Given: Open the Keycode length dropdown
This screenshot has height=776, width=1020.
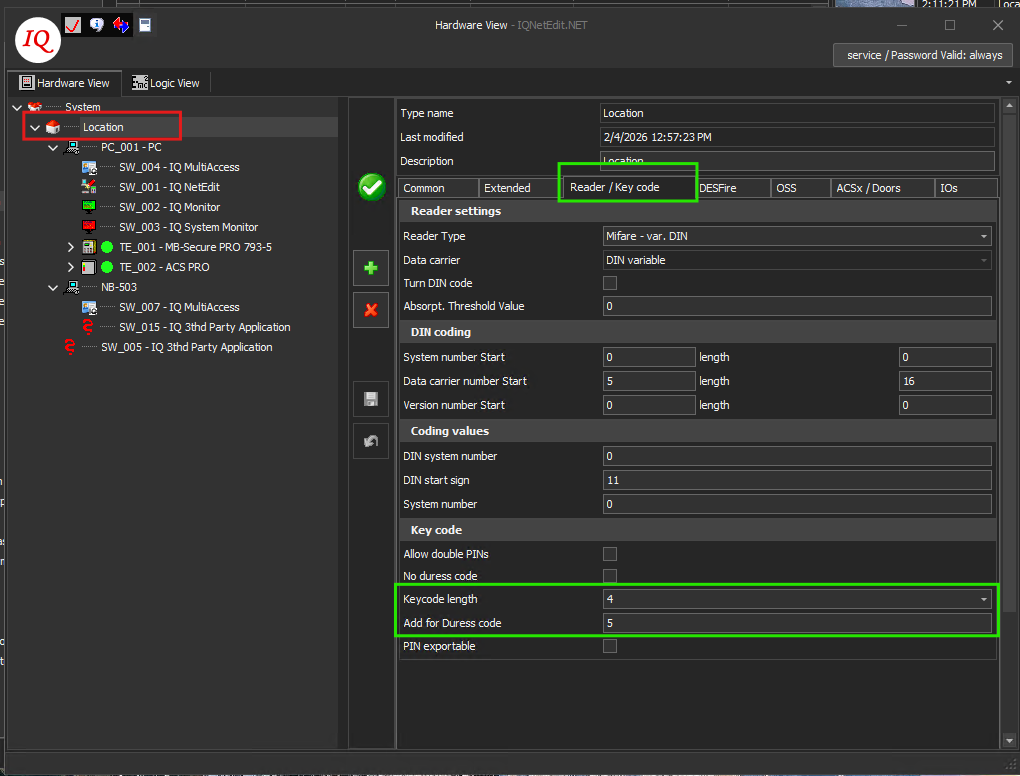Looking at the screenshot, I should (x=984, y=599).
